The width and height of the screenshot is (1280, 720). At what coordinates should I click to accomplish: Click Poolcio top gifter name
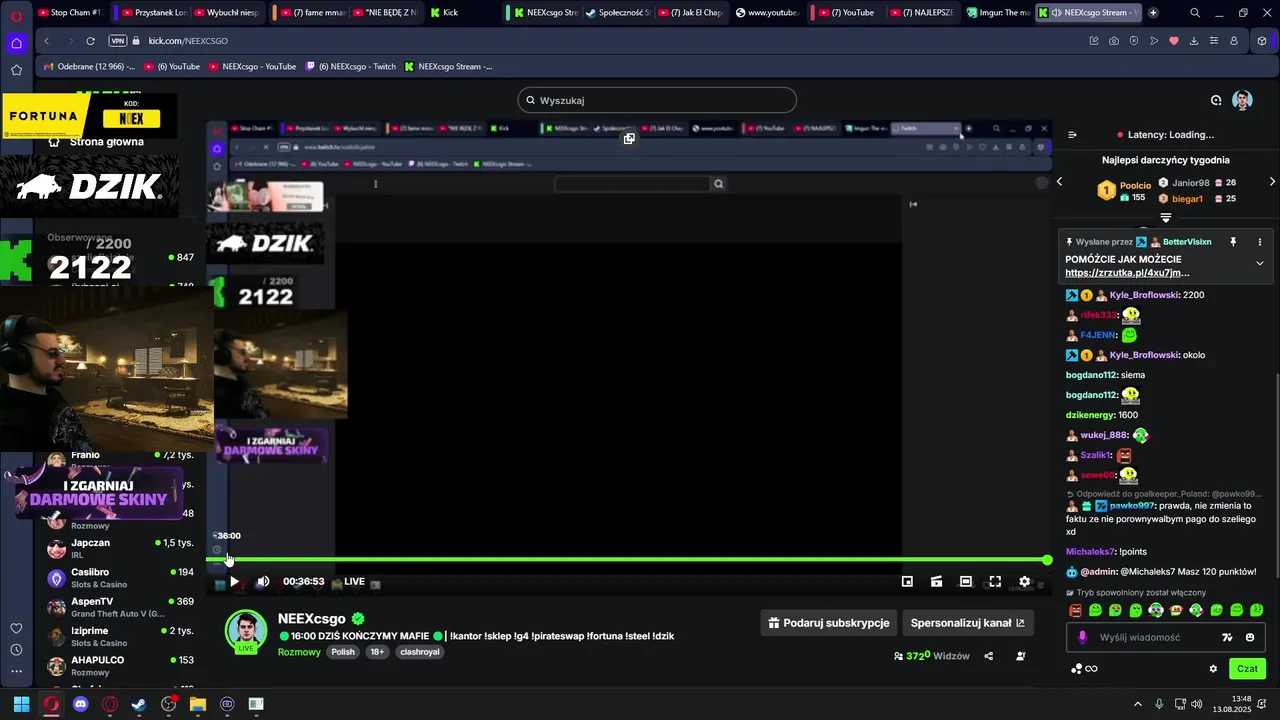click(1135, 186)
